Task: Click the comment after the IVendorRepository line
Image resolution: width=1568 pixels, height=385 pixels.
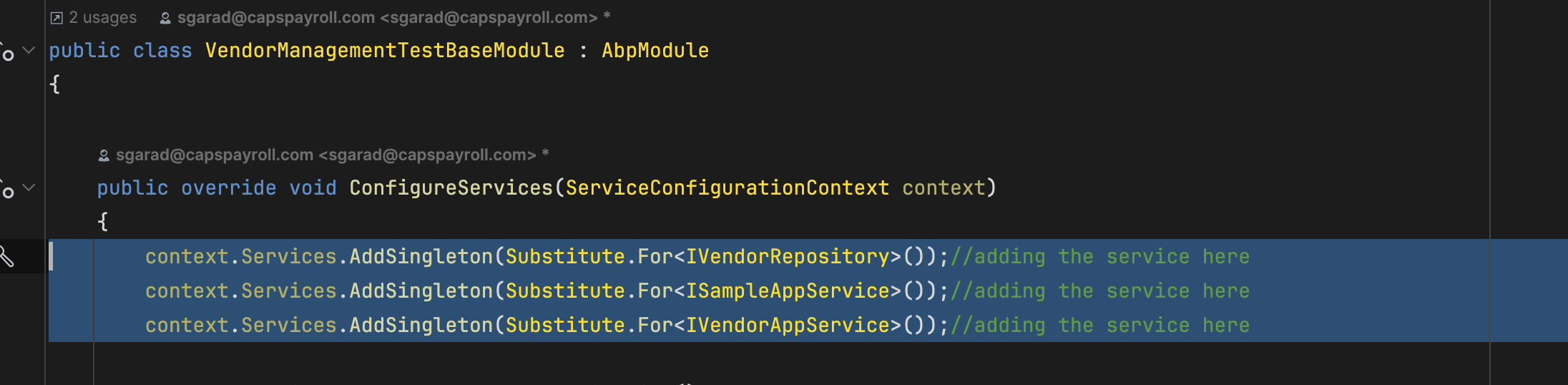Action: point(1100,257)
